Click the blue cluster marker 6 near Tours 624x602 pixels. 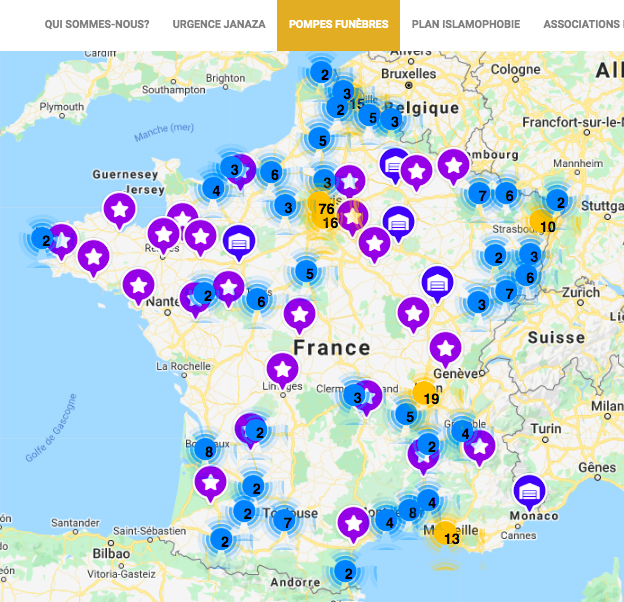[258, 300]
